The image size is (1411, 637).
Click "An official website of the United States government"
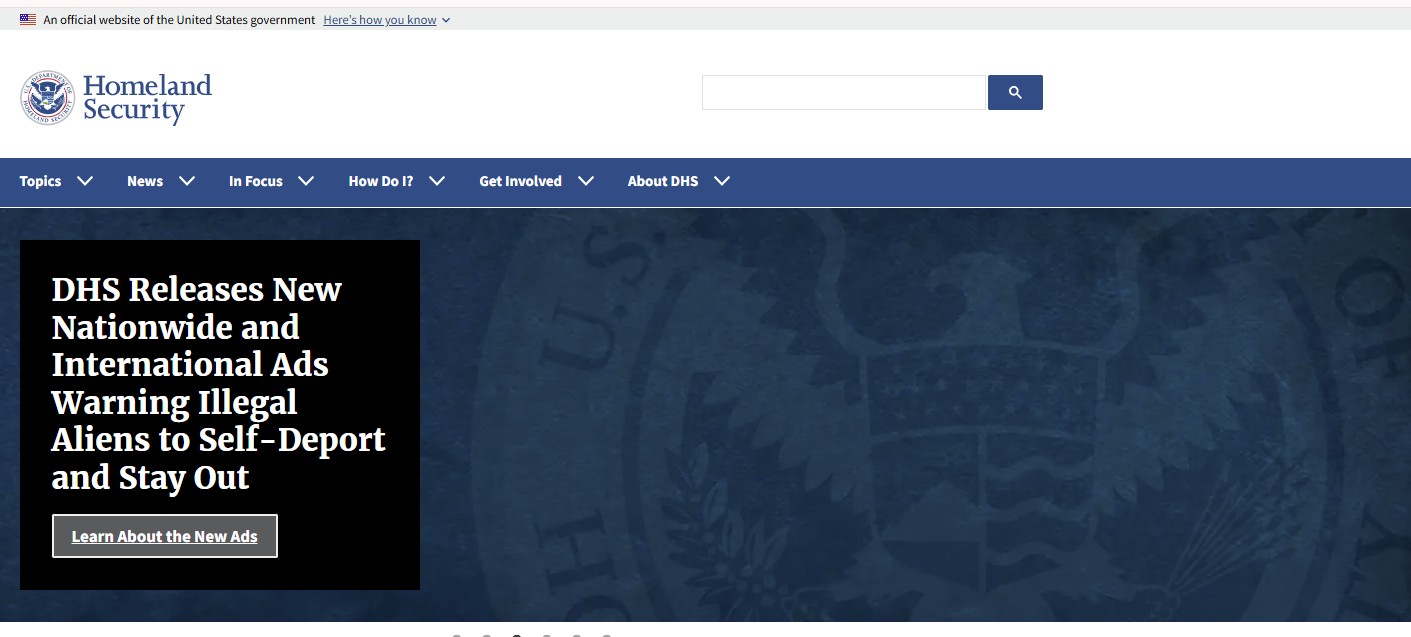(179, 20)
